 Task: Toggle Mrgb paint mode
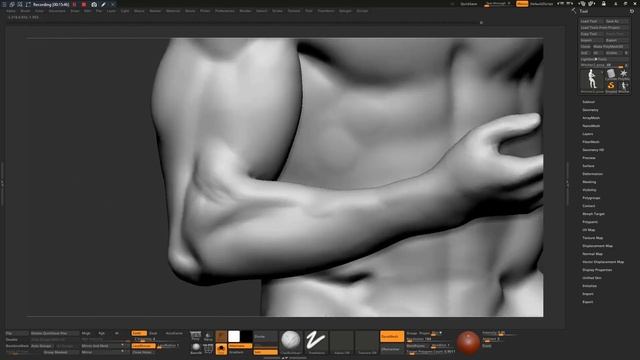click(86, 333)
